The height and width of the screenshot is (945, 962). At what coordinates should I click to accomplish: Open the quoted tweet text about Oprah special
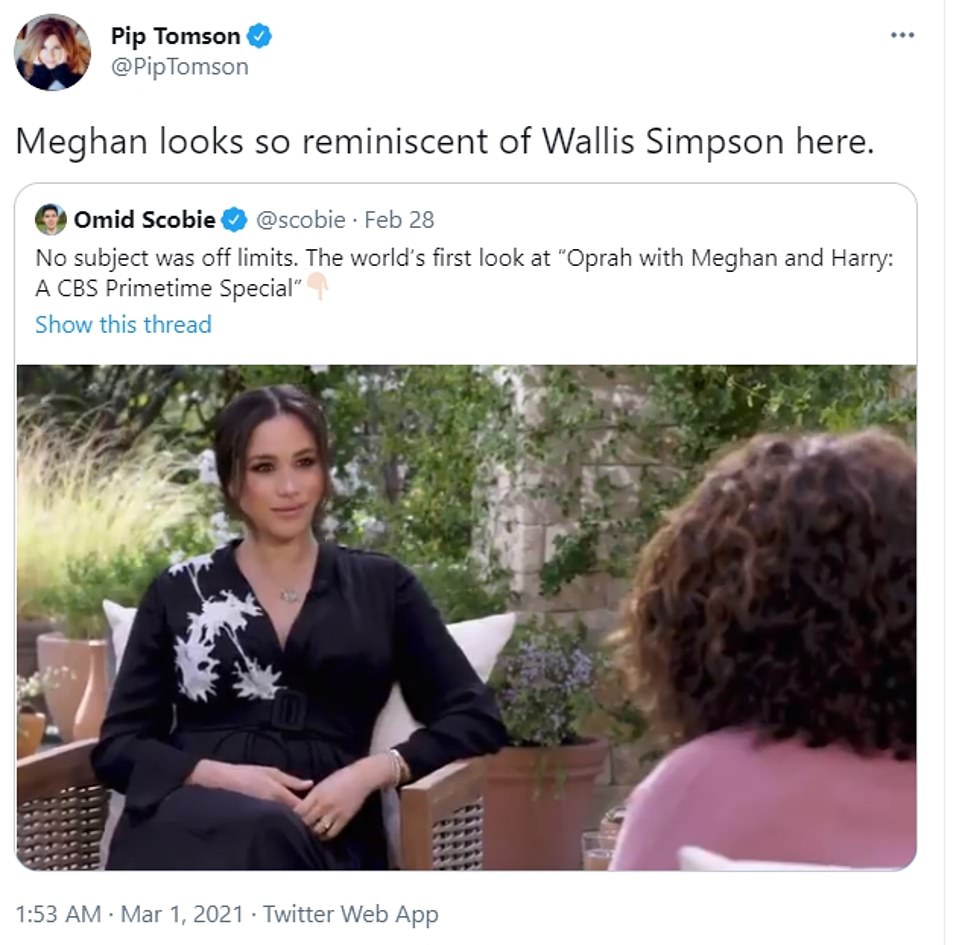[464, 273]
